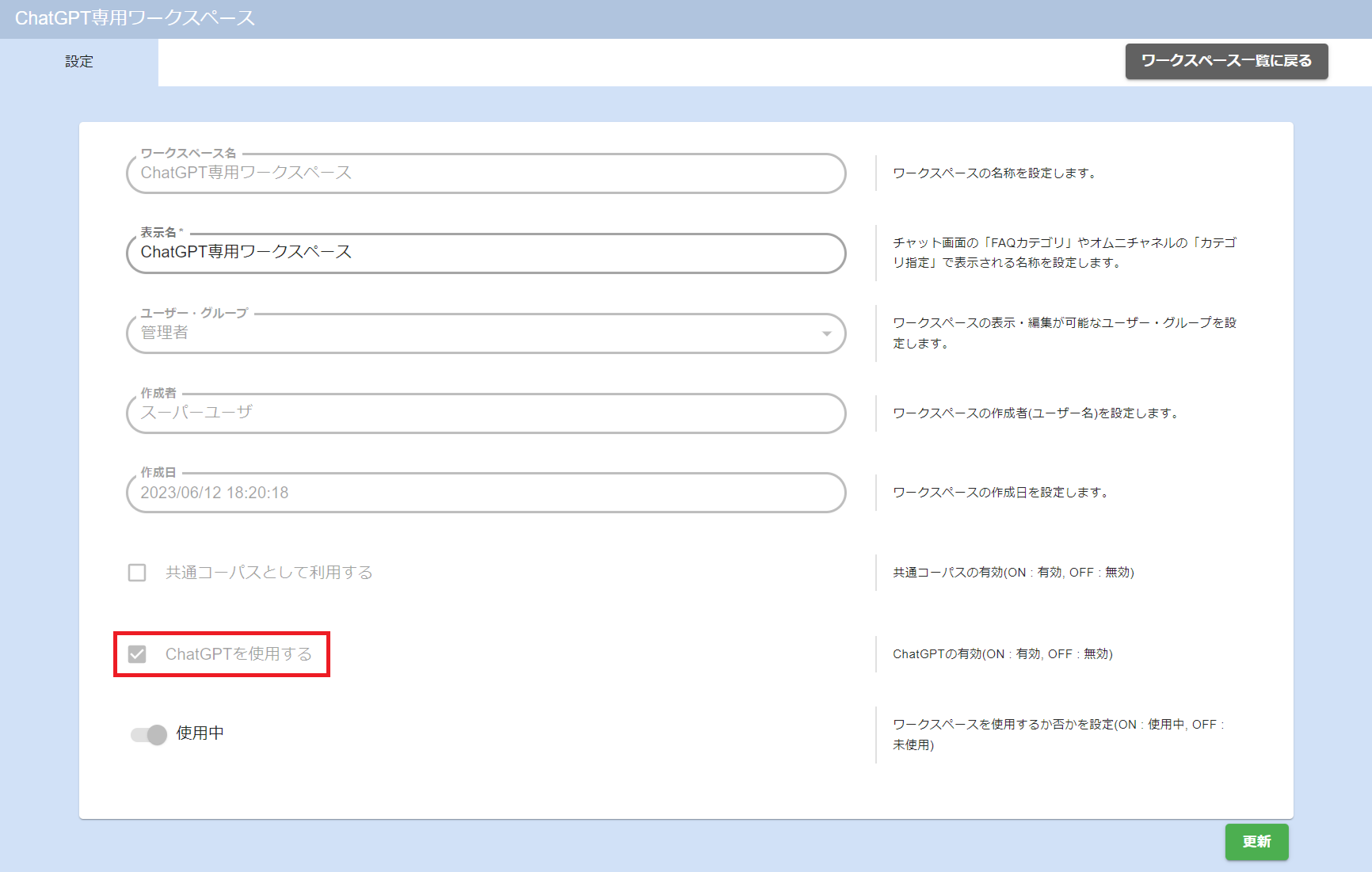Image resolution: width=1372 pixels, height=872 pixels.
Task: Click the ワークスペース一覧に戻る button
Action: pyautogui.click(x=1225, y=61)
